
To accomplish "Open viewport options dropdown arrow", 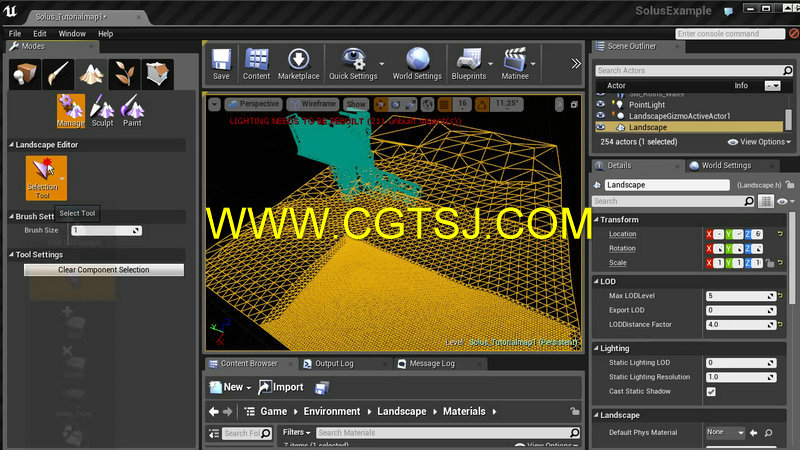I will [214, 105].
